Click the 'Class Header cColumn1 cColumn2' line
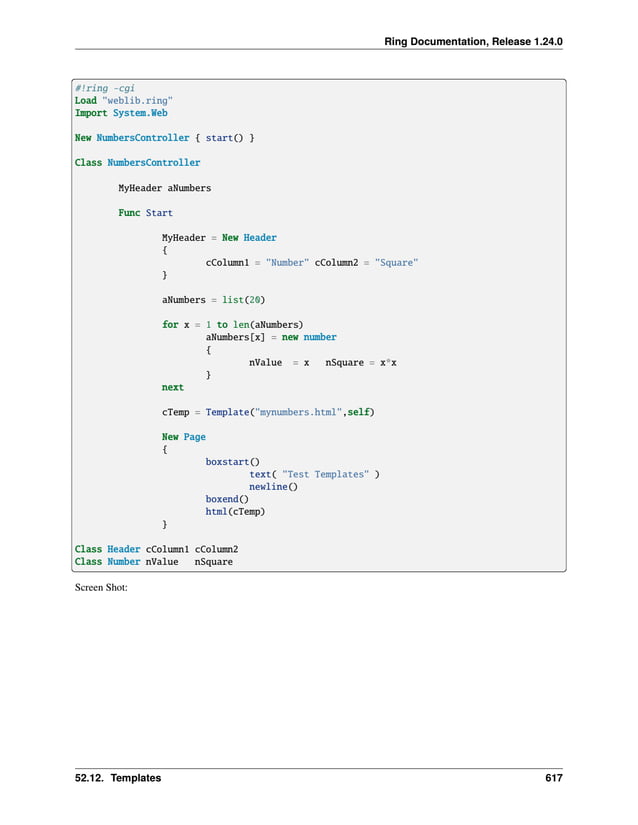 click(x=156, y=549)
